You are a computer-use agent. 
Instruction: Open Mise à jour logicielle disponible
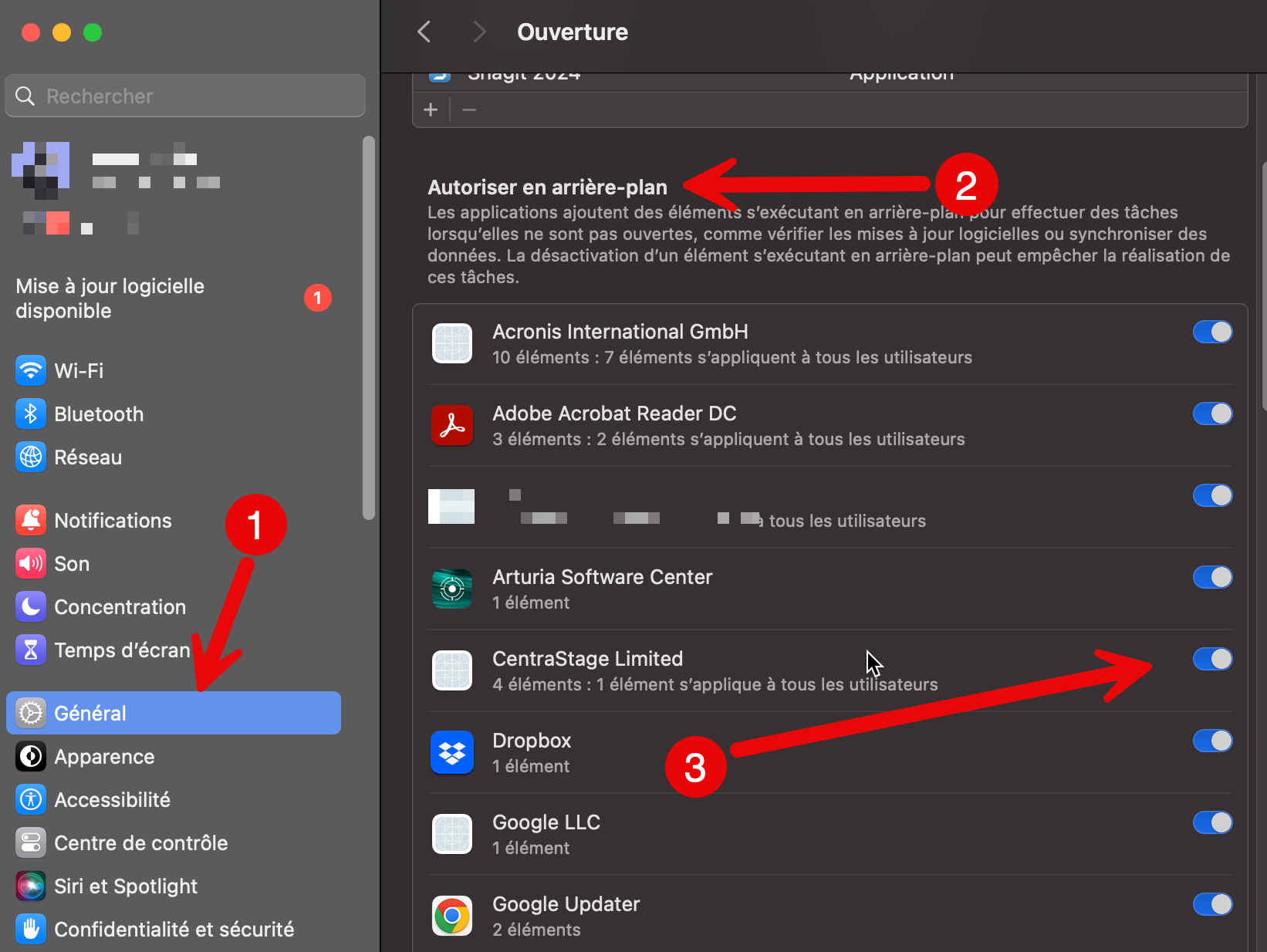(x=110, y=299)
